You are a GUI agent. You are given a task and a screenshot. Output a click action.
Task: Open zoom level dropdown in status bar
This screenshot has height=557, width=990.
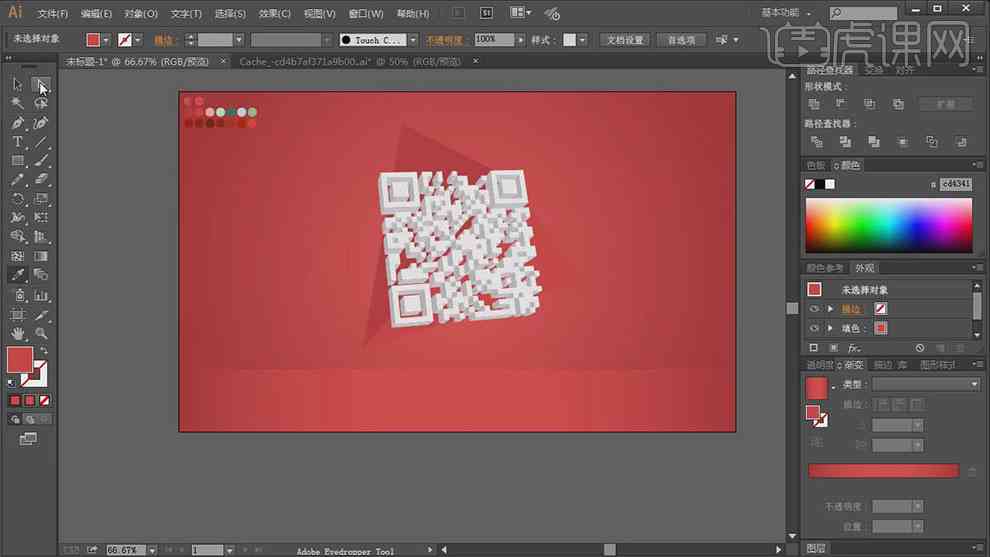[152, 550]
